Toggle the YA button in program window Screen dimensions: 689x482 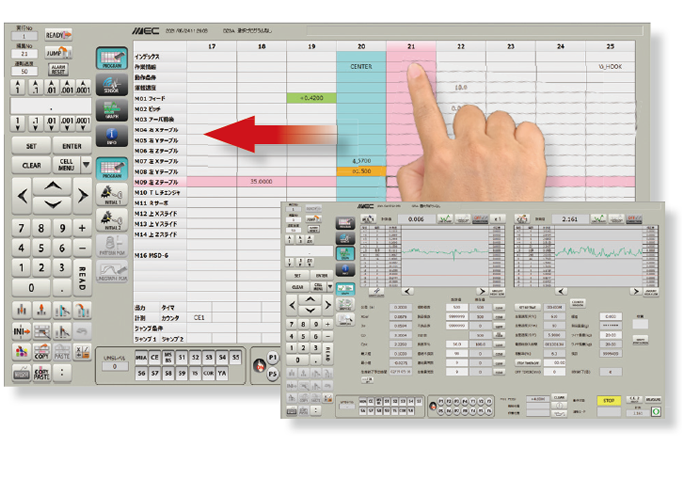222,373
